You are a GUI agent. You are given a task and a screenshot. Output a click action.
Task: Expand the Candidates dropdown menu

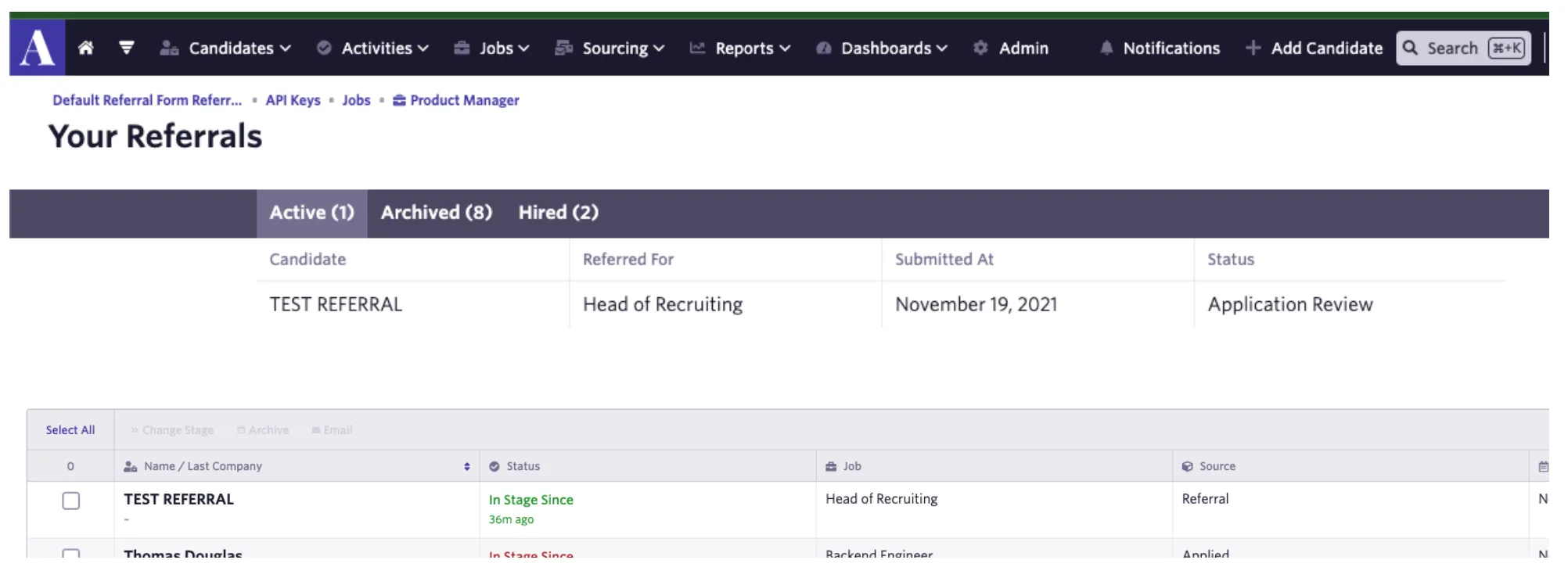click(225, 48)
